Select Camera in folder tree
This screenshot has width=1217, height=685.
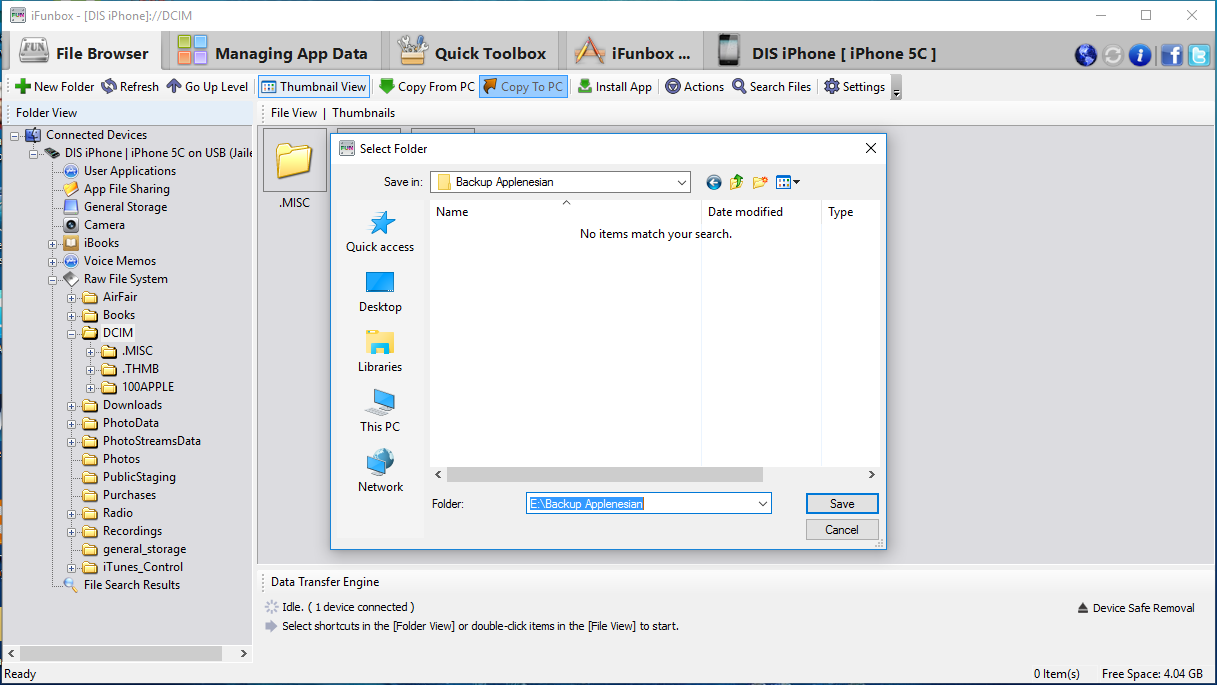click(x=104, y=225)
